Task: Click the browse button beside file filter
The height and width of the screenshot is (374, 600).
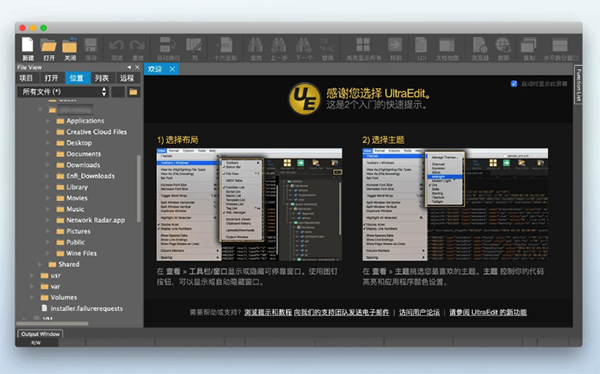Action: 118,92
